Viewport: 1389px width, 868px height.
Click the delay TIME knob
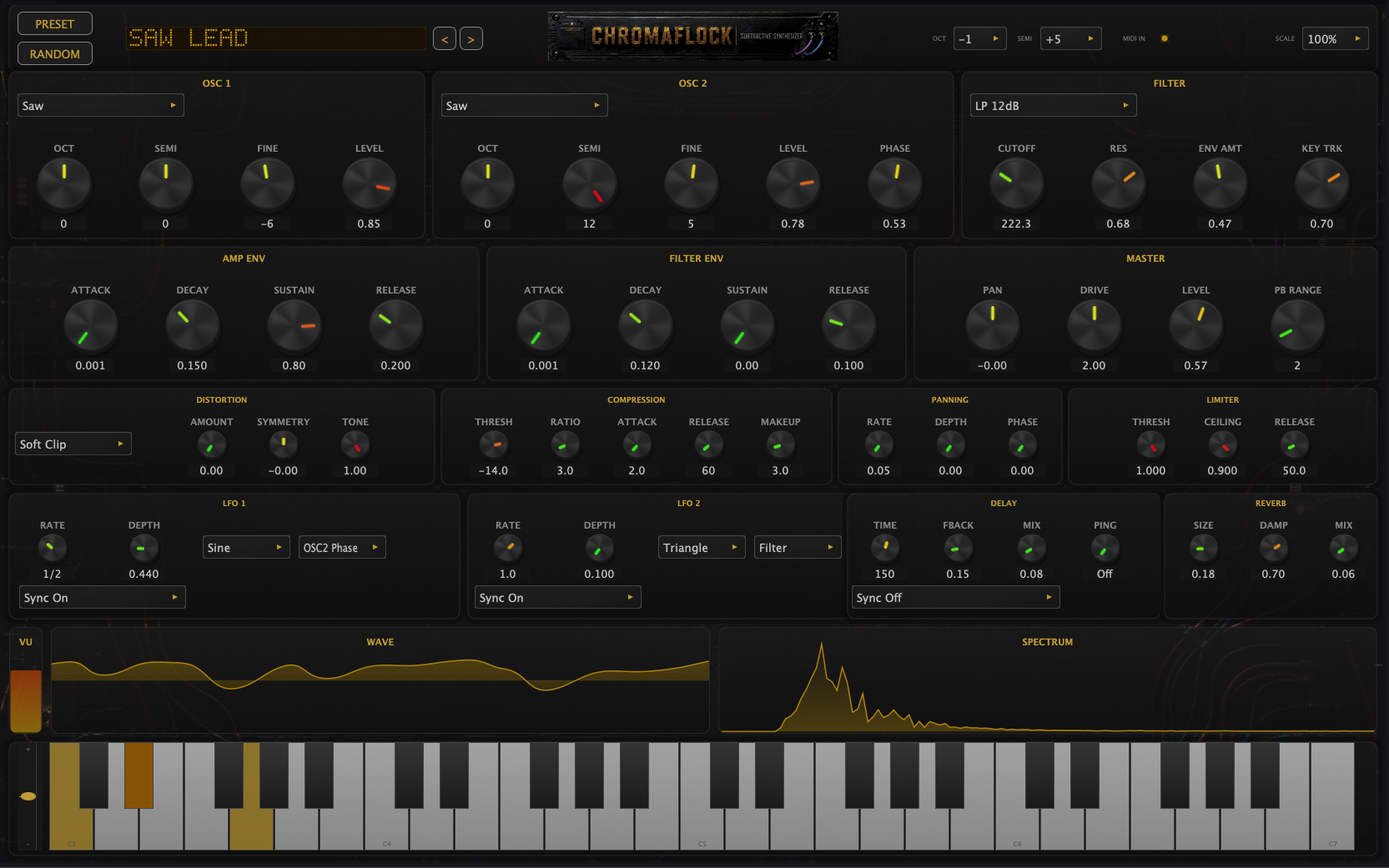point(885,548)
